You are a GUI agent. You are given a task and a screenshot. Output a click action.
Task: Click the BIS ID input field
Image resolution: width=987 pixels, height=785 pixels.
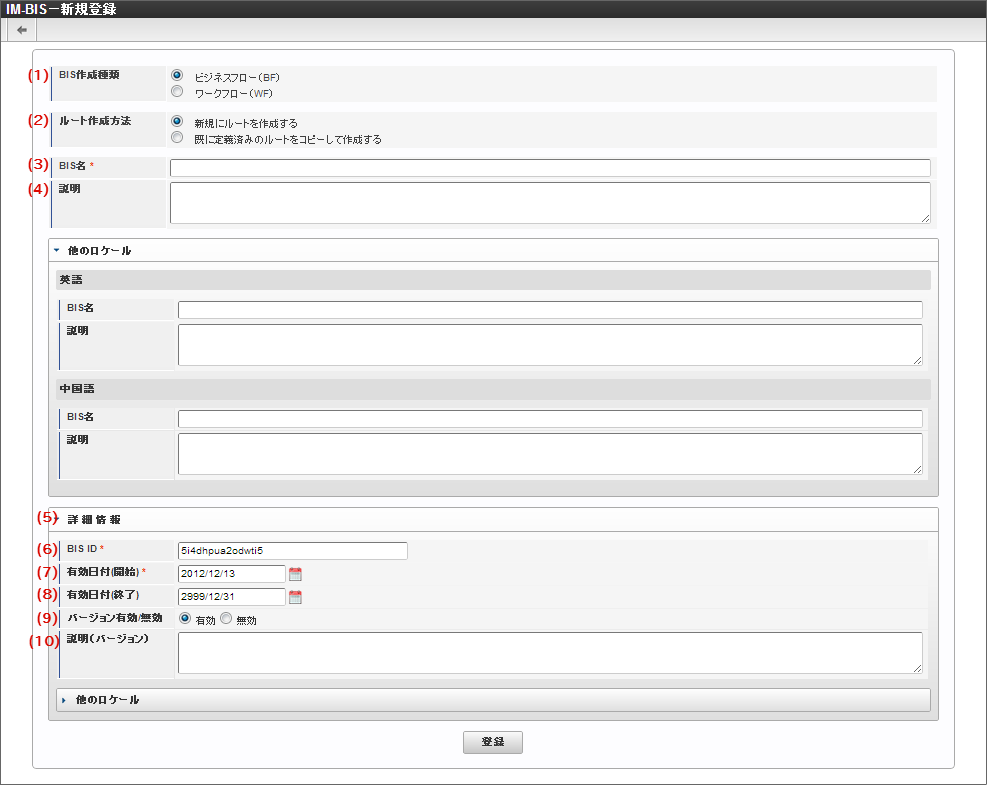(x=293, y=551)
